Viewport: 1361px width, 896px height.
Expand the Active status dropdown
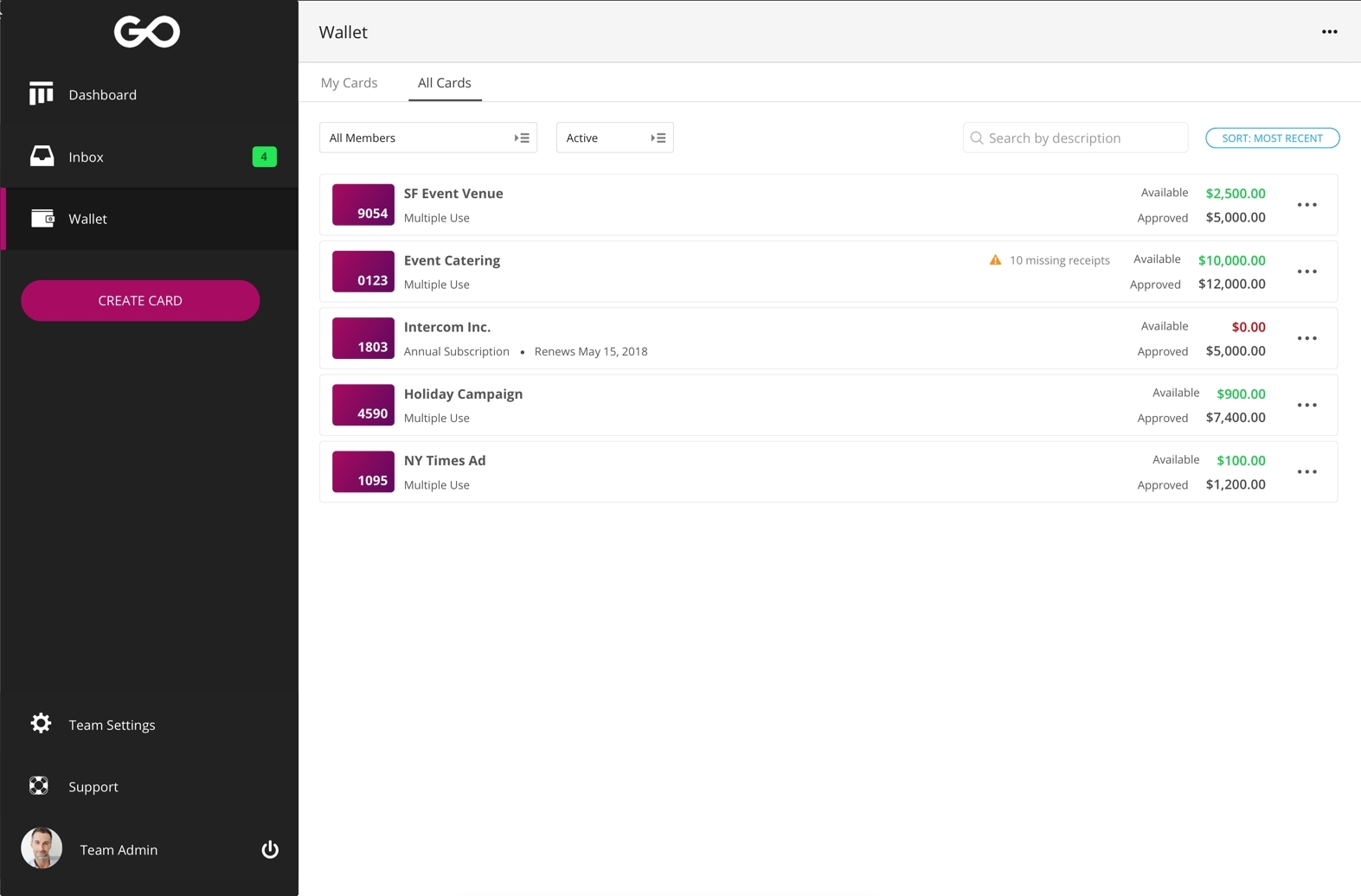[614, 138]
